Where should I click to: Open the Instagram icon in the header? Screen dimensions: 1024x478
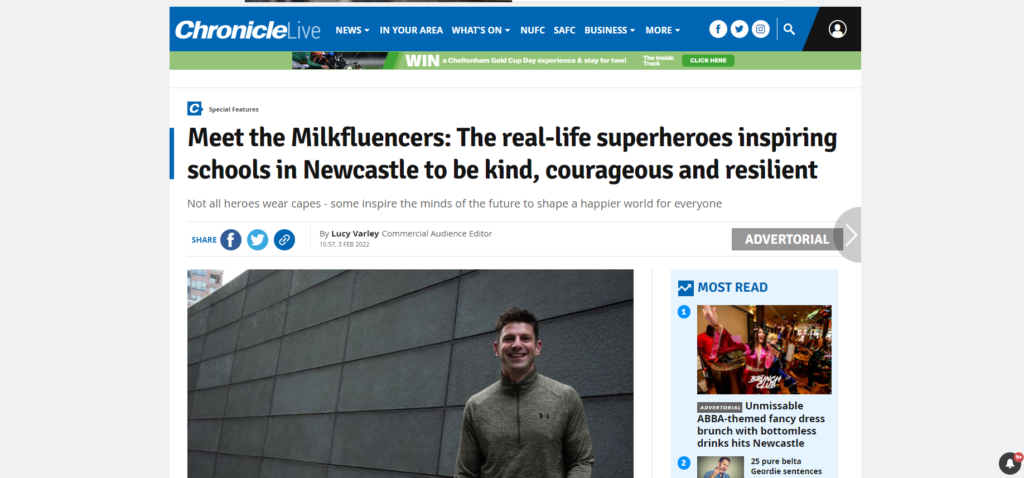[760, 29]
